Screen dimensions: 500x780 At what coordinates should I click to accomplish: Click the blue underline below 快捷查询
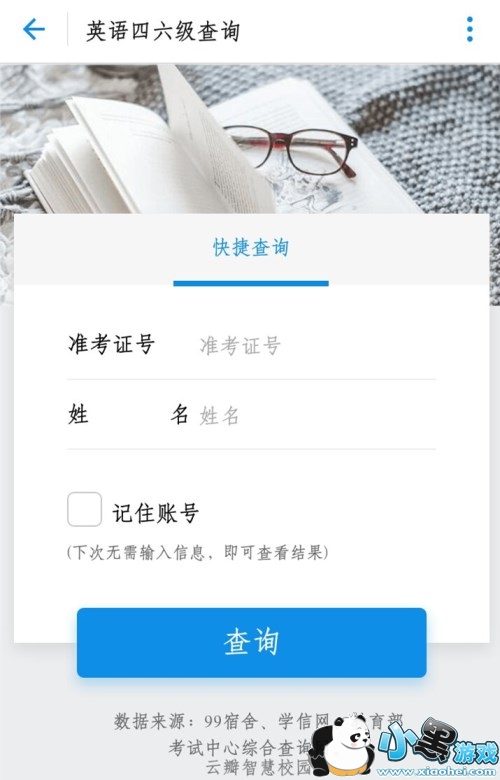(x=251, y=284)
